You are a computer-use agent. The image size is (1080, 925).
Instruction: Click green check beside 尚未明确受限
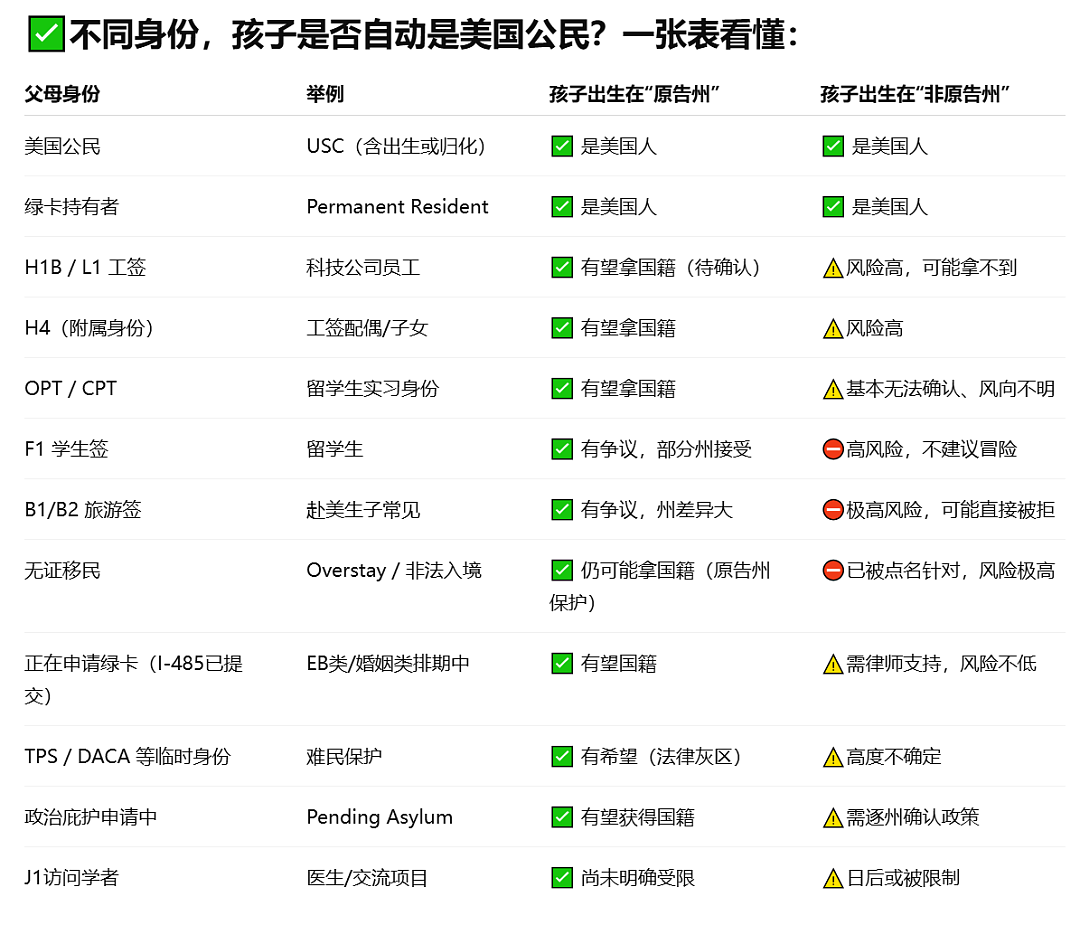pos(562,877)
